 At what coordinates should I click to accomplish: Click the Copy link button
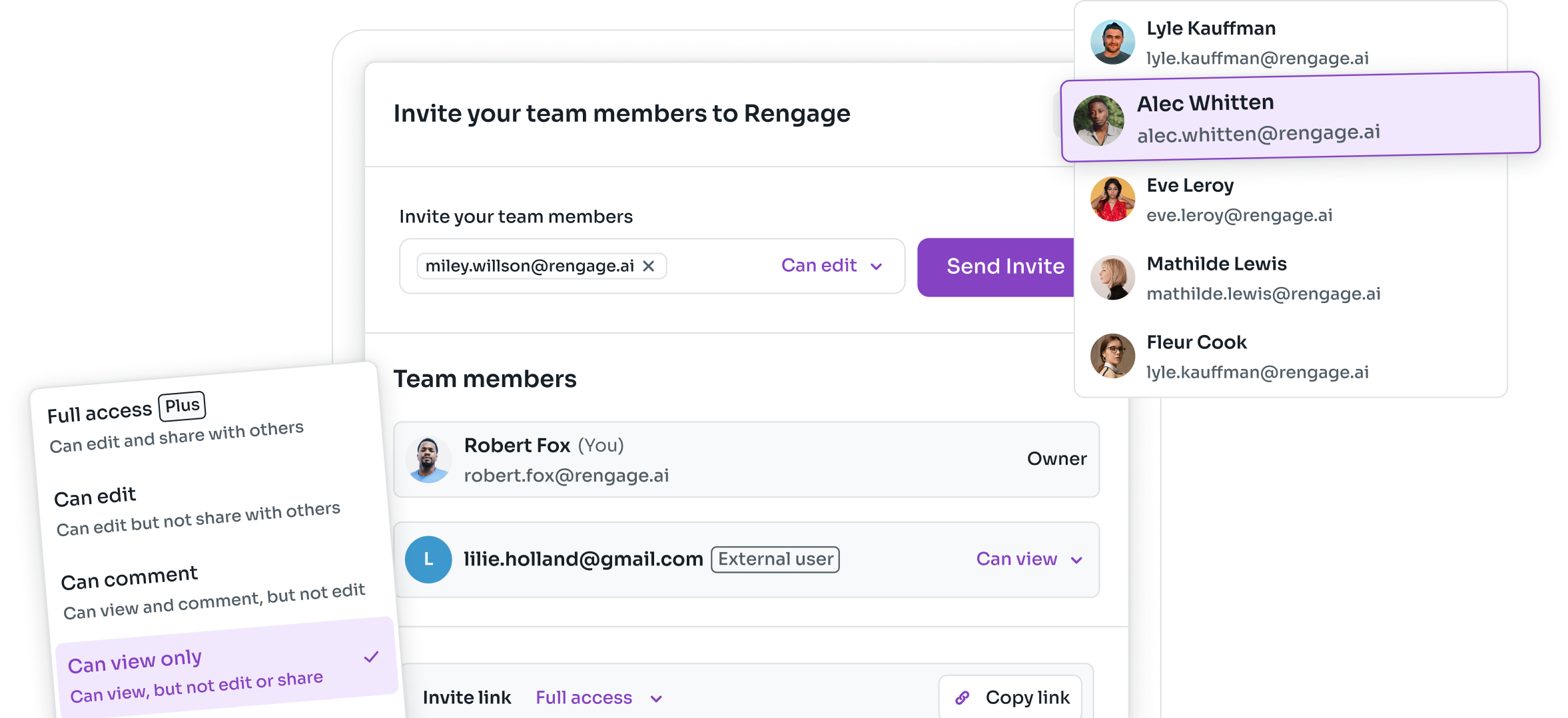1010,697
